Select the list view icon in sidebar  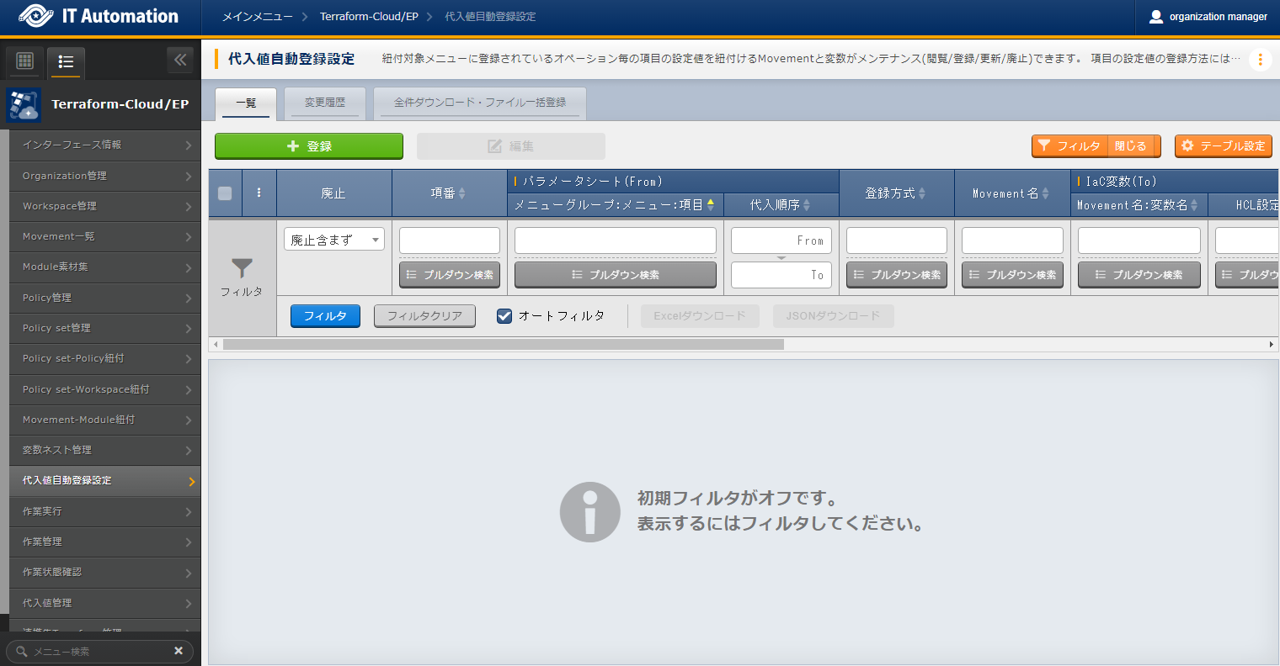point(66,62)
